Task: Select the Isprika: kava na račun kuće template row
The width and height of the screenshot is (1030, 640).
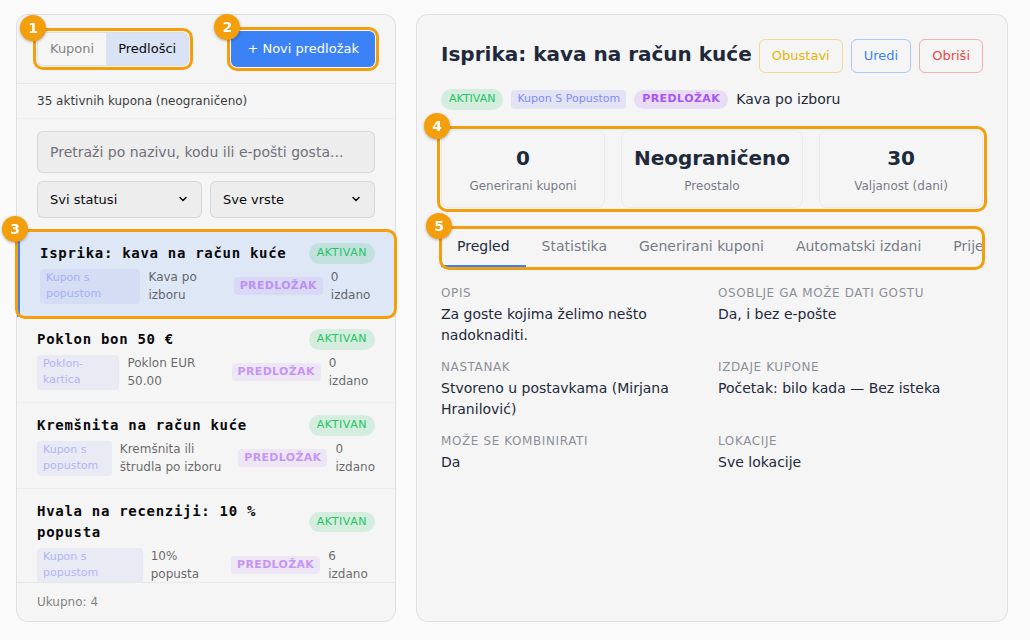Action: pos(206,273)
